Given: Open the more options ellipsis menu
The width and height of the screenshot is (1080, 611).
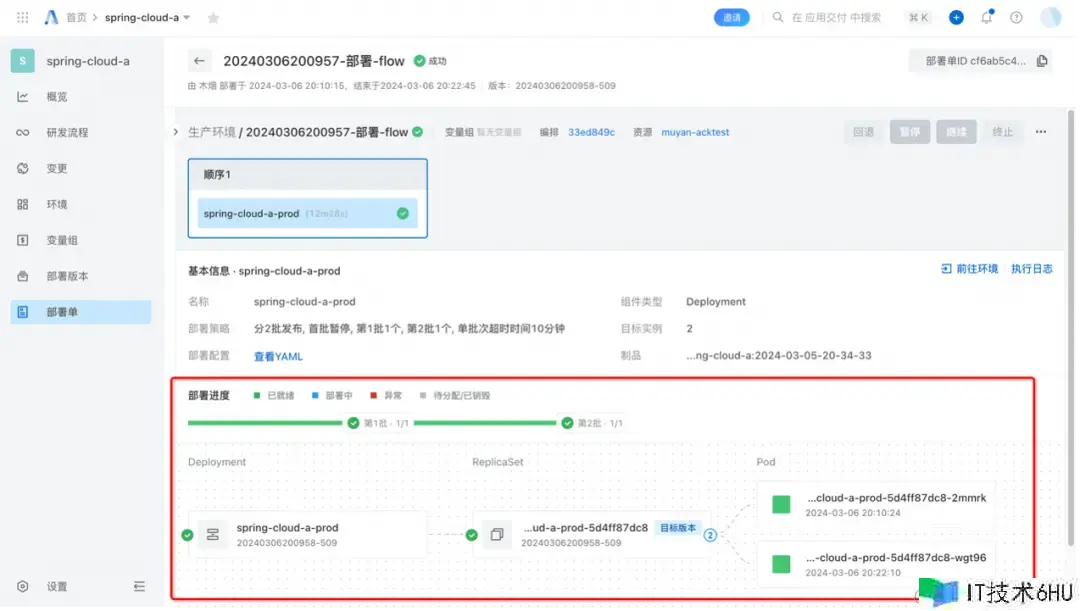Looking at the screenshot, I should 1041,132.
